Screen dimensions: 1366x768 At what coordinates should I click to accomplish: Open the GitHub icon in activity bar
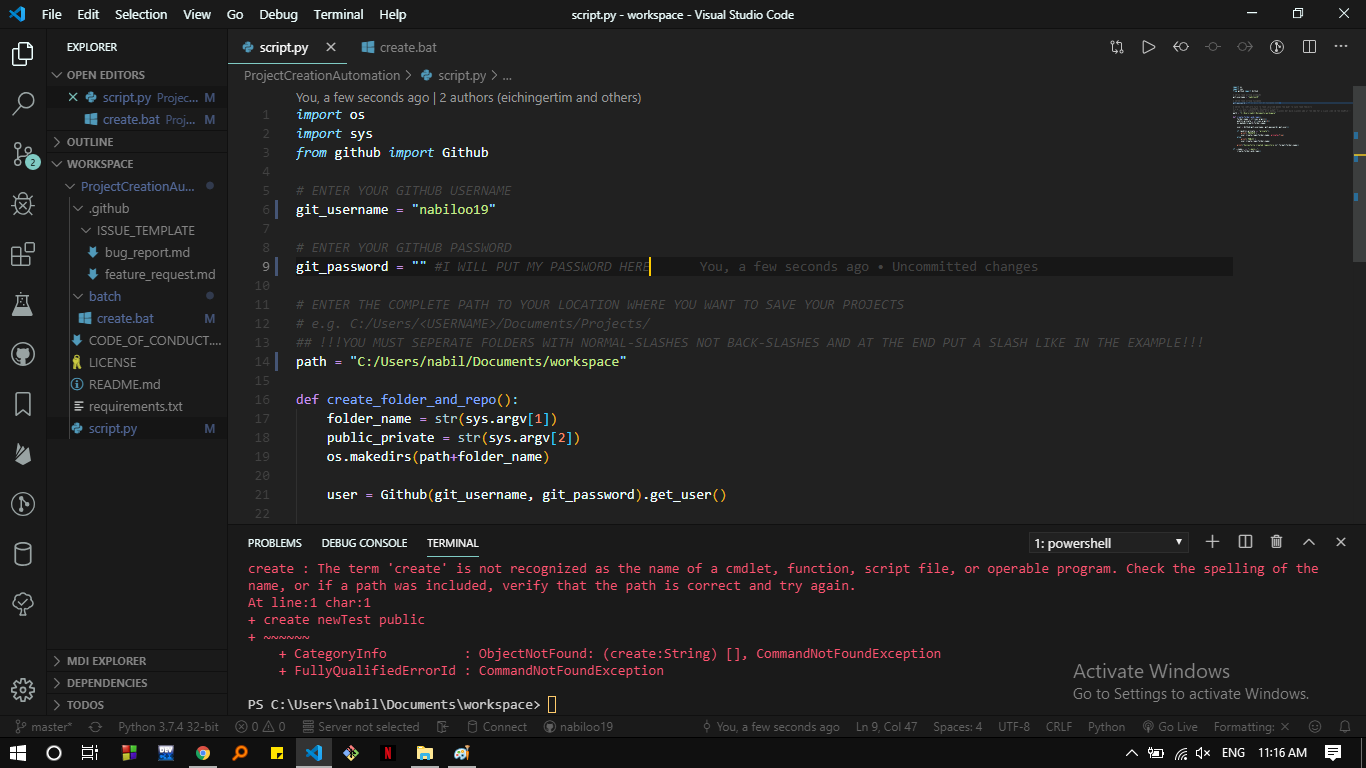pyautogui.click(x=23, y=354)
